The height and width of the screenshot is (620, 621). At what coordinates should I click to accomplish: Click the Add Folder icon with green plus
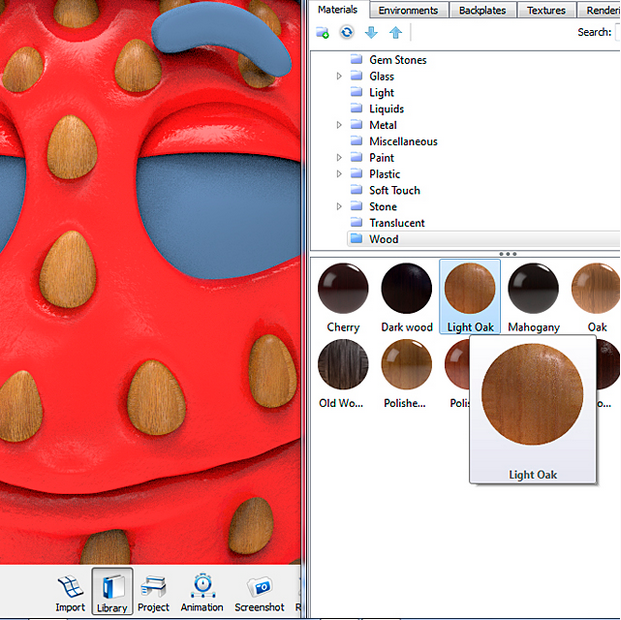[x=323, y=33]
